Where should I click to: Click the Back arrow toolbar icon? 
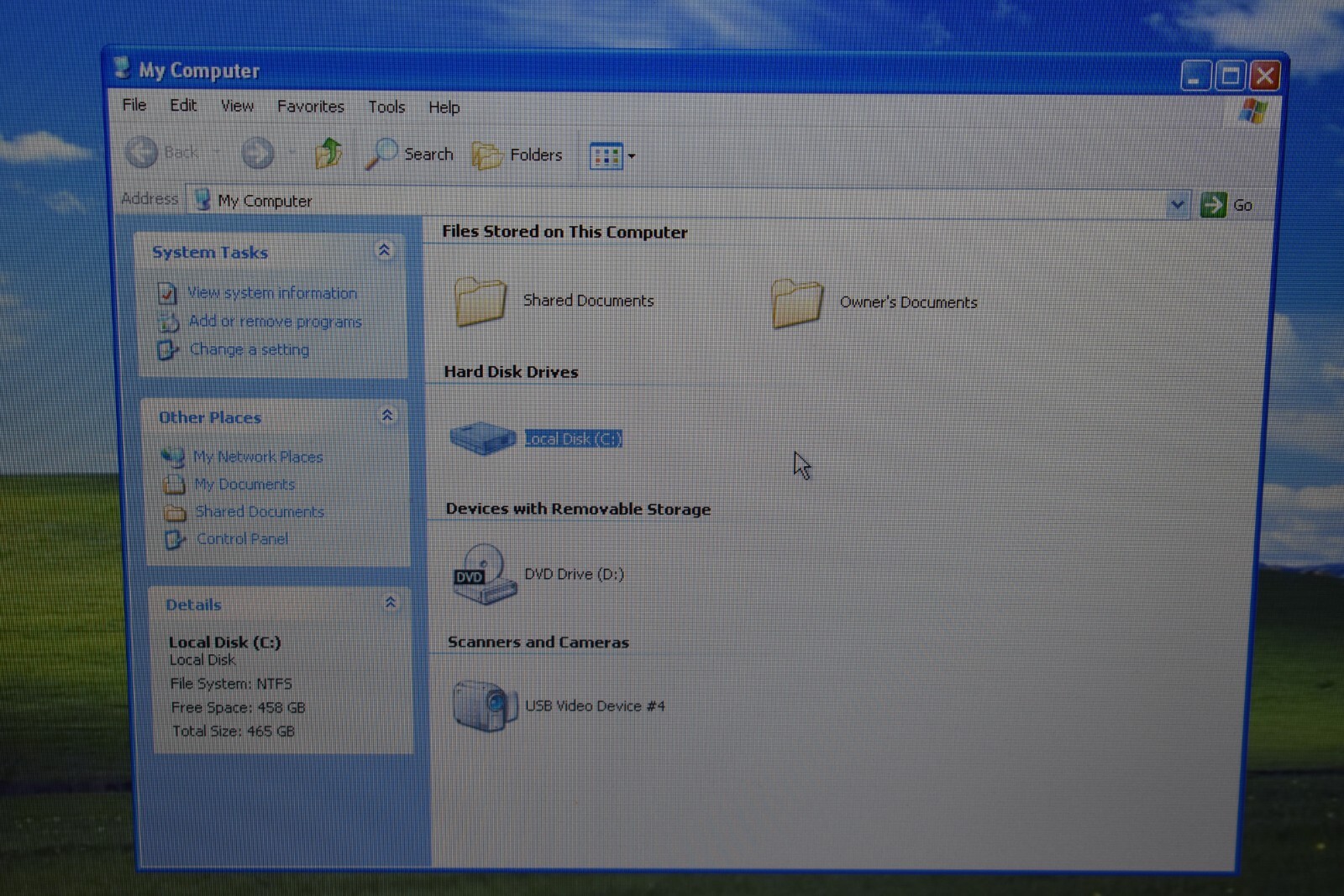click(142, 152)
